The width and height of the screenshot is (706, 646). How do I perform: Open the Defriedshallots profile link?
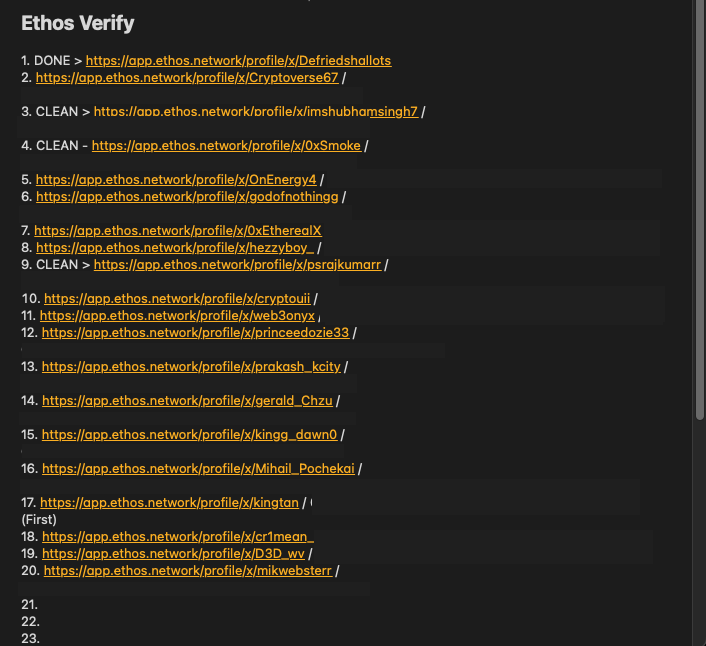coord(238,61)
